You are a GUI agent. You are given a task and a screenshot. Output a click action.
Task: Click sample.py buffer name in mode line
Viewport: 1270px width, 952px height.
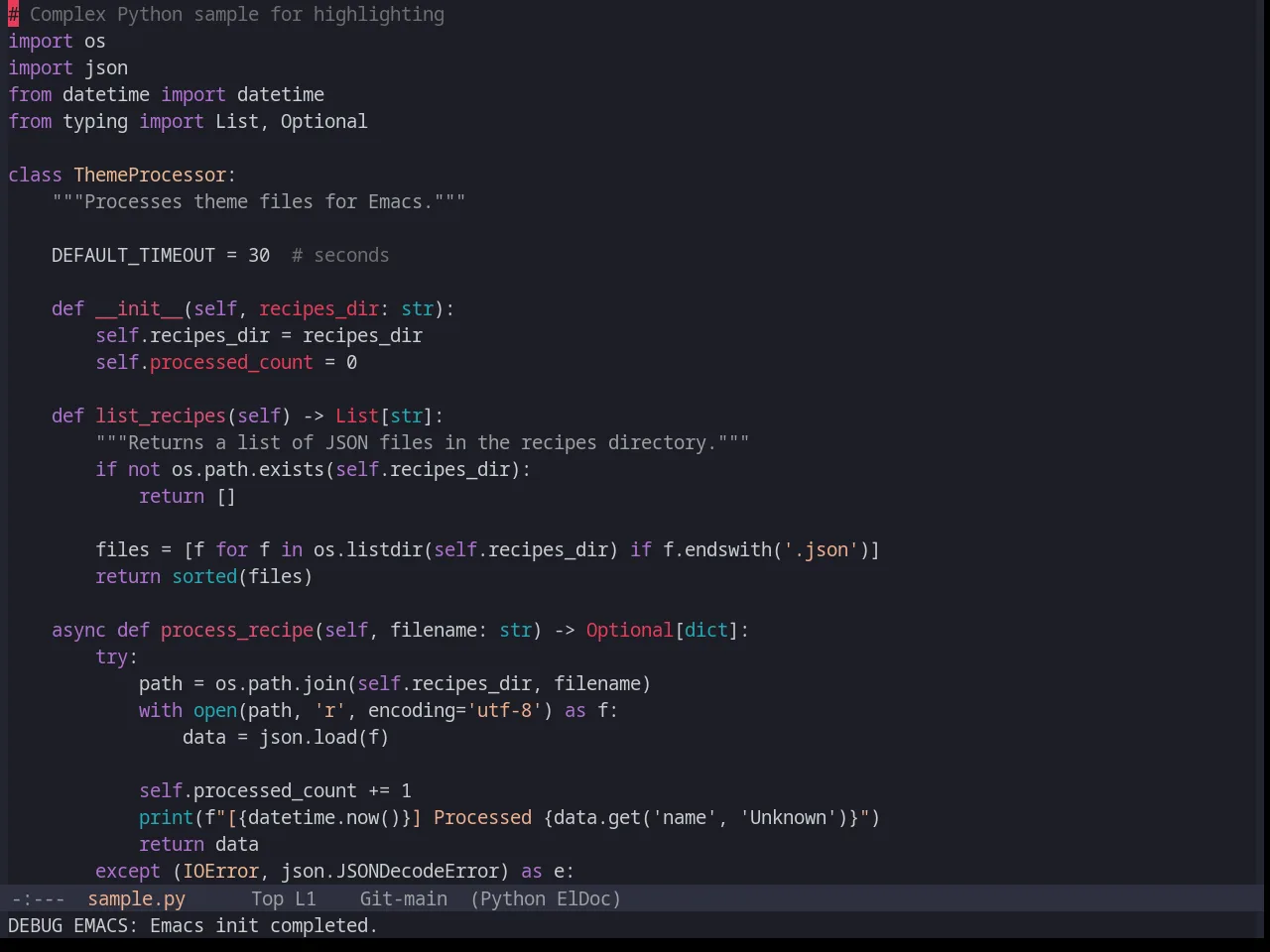click(x=136, y=898)
